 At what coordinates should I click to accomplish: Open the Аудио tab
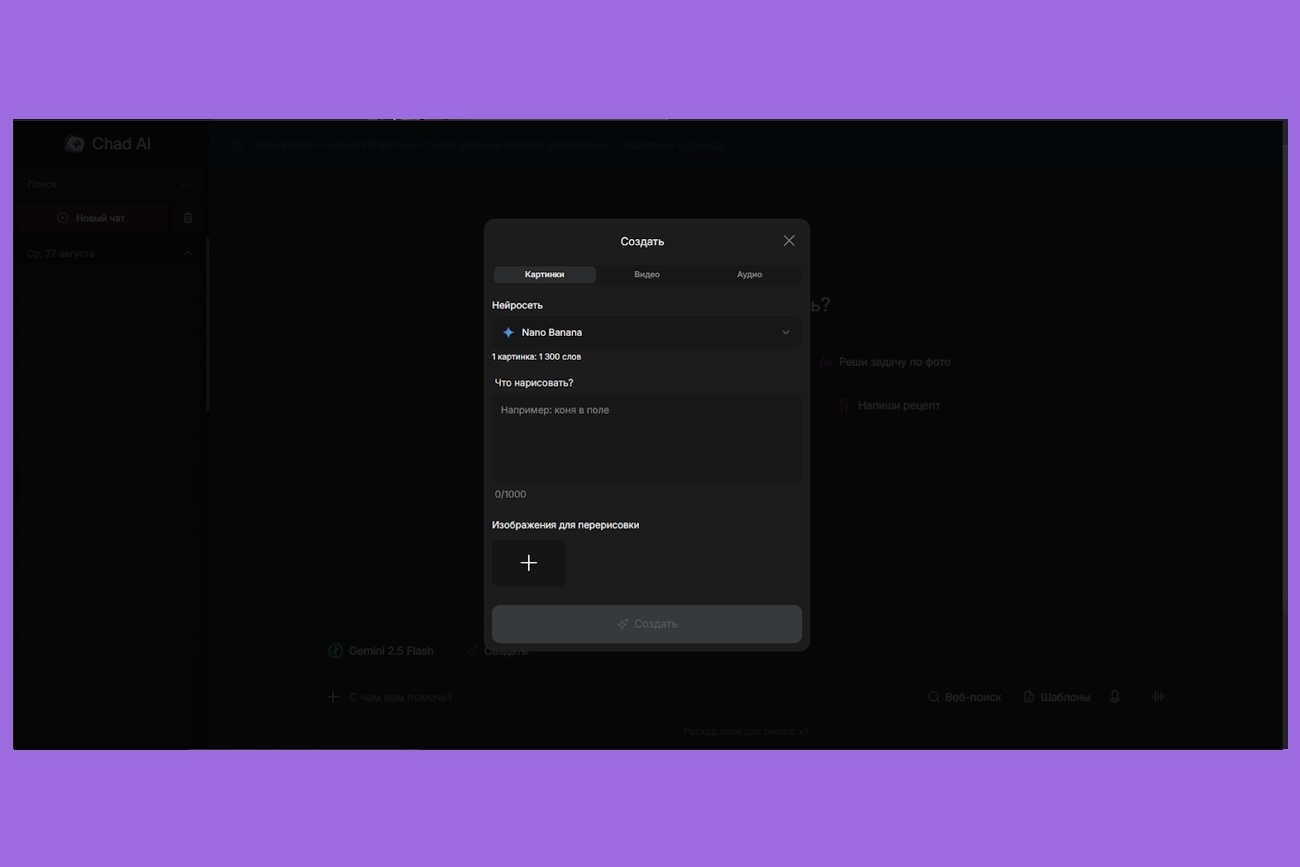tap(749, 274)
